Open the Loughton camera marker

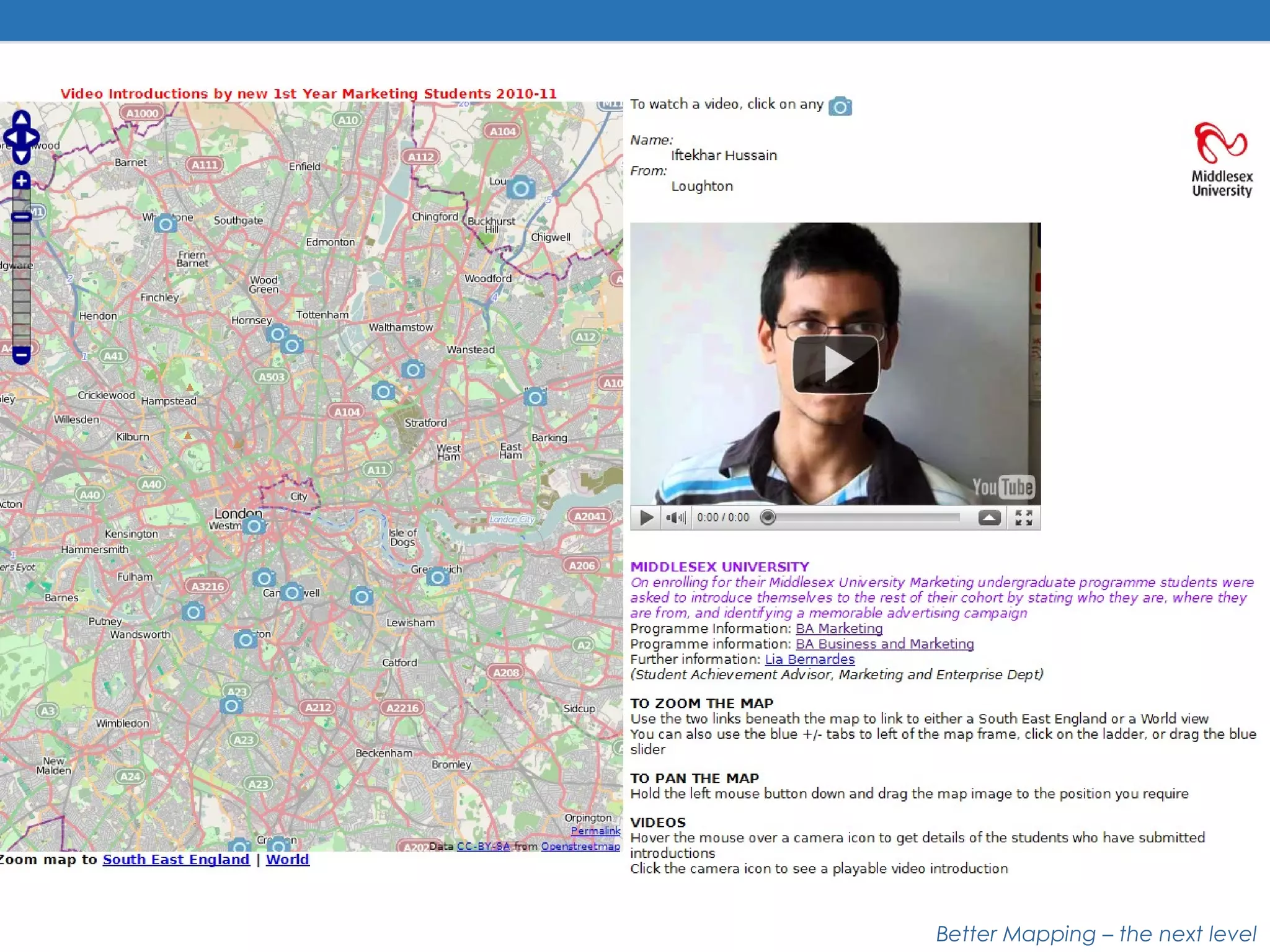point(521,187)
